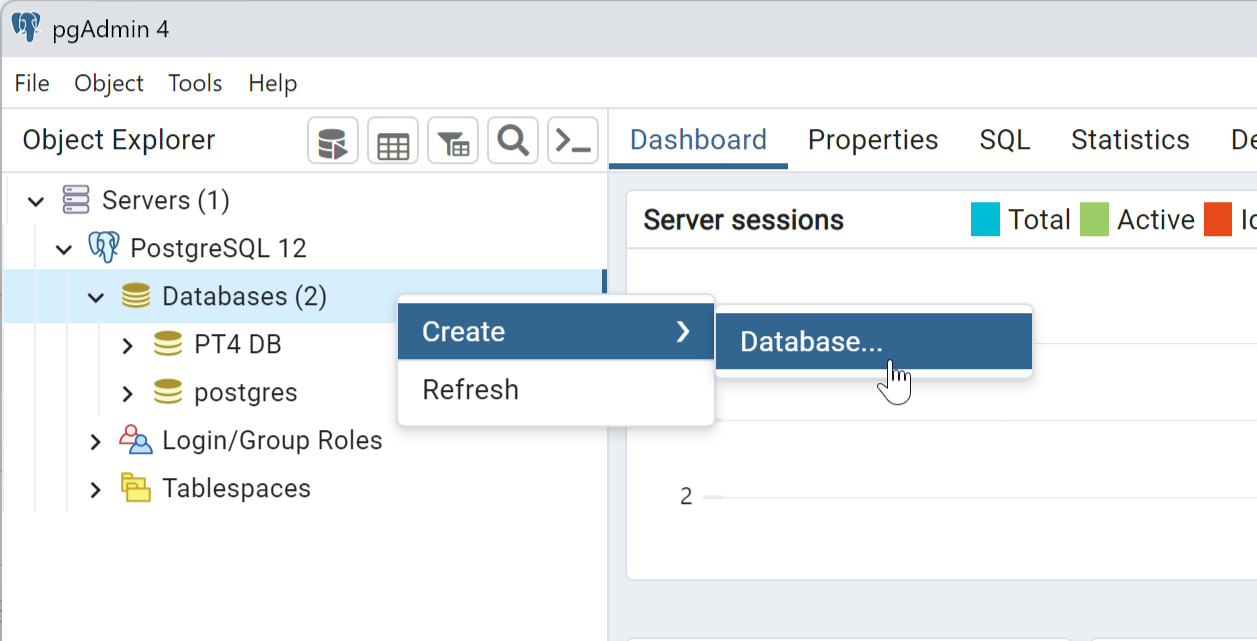Click the Filtered Rows icon
The width and height of the screenshot is (1257, 641).
click(x=453, y=140)
